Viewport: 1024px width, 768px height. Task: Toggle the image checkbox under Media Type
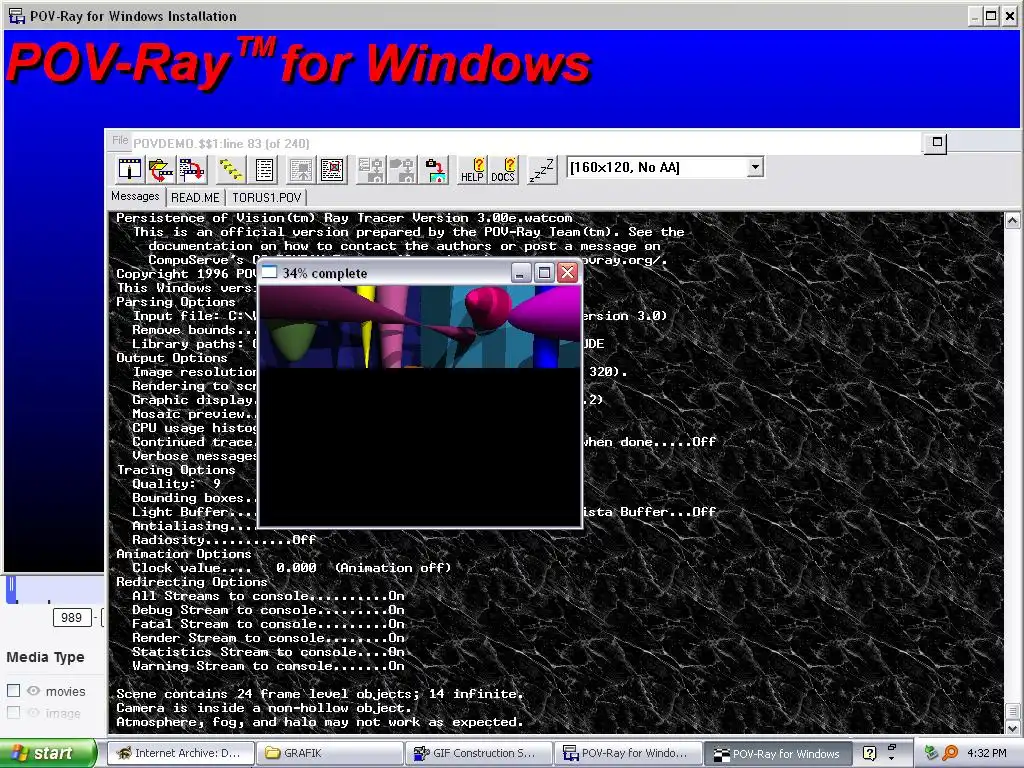coord(14,712)
